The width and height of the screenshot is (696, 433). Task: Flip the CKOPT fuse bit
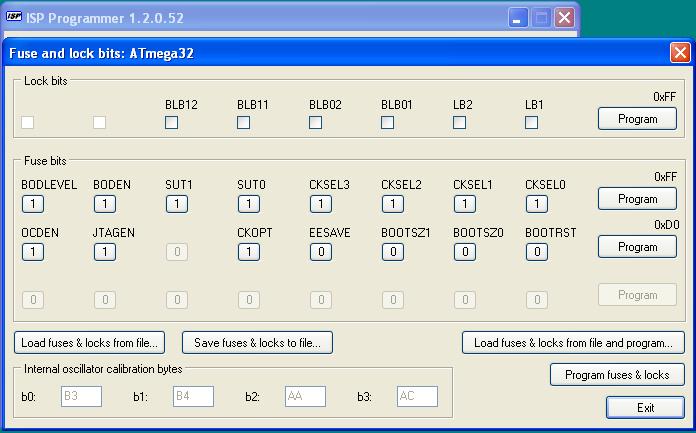click(249, 252)
